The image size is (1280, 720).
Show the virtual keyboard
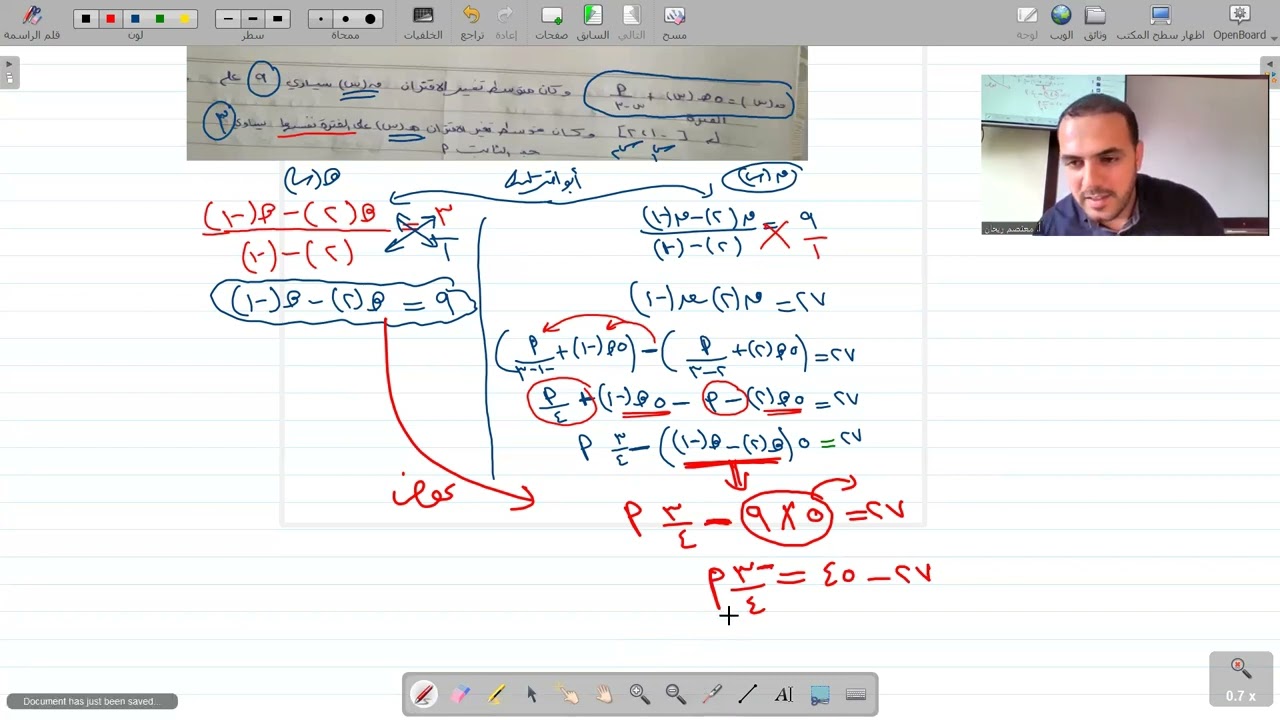[x=856, y=694]
